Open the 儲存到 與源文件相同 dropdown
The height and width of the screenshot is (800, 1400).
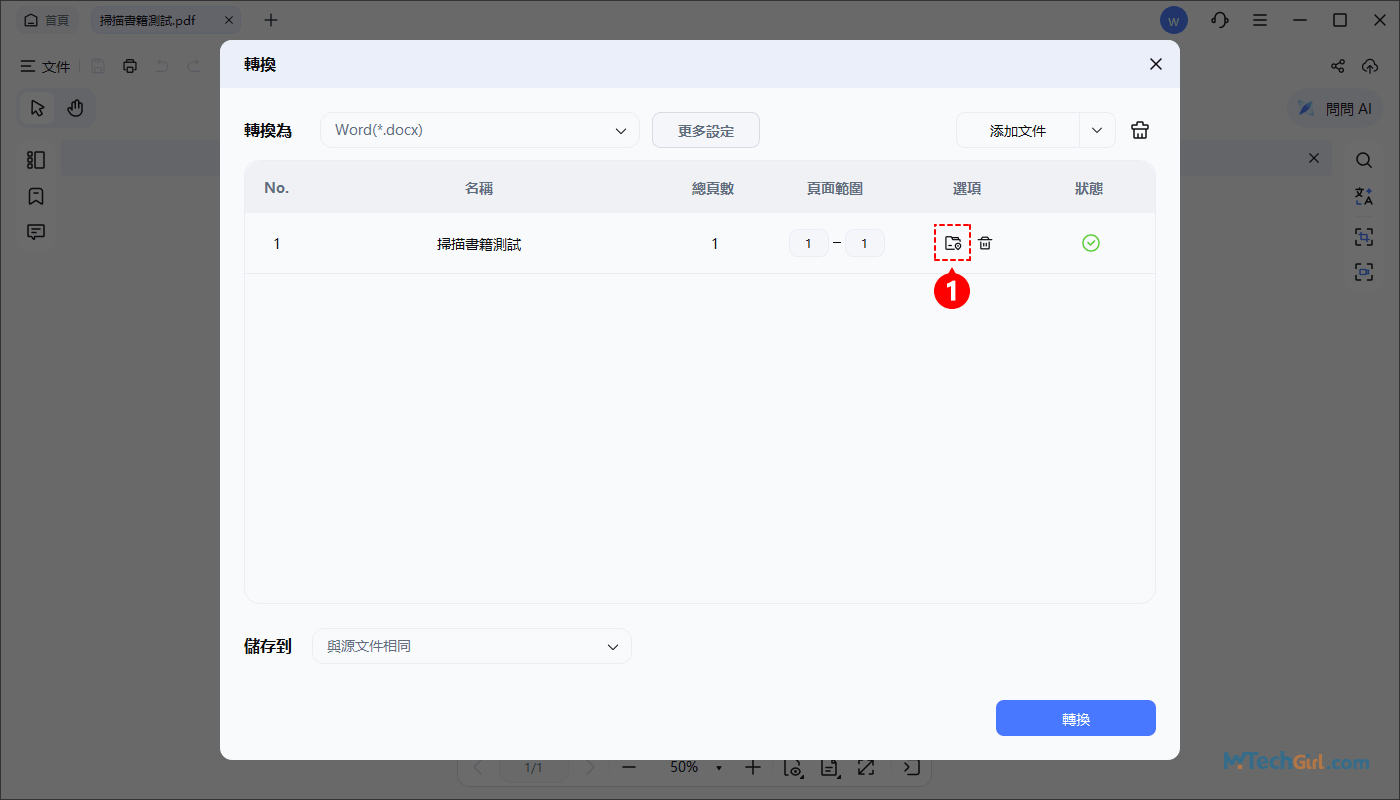coord(472,646)
